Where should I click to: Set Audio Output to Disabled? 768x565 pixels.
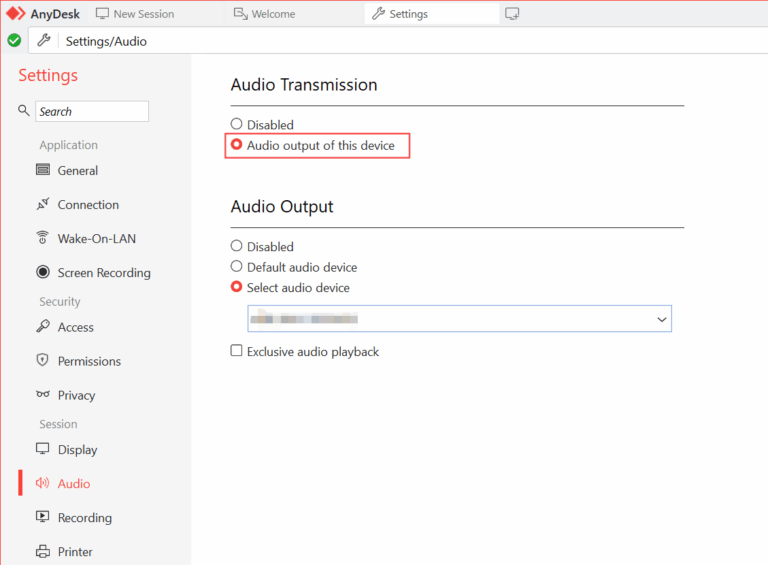(x=237, y=246)
